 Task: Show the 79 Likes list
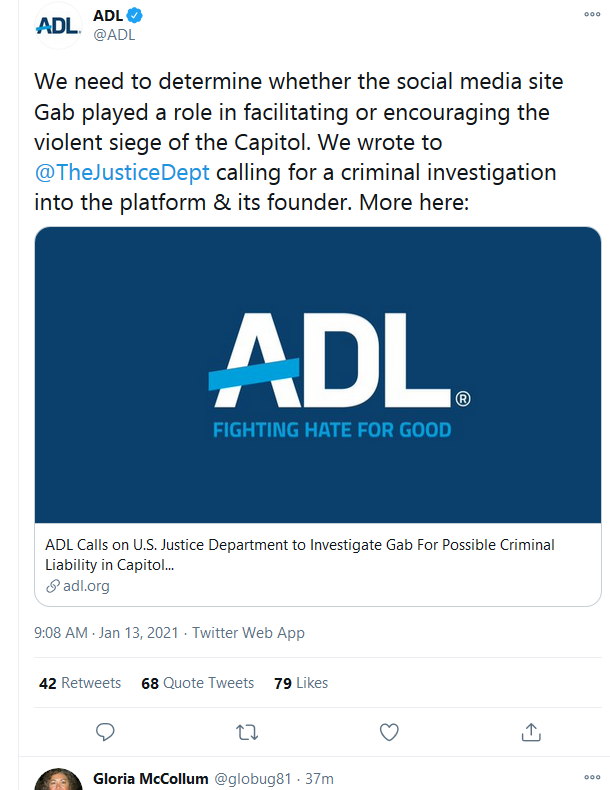pos(300,683)
